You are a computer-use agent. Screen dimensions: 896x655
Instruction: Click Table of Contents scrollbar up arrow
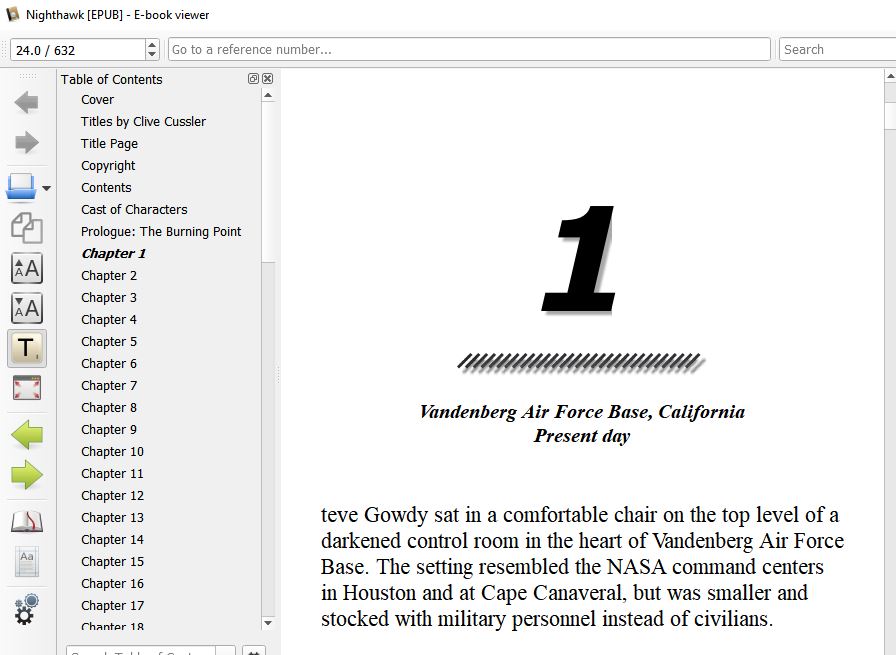click(x=268, y=95)
